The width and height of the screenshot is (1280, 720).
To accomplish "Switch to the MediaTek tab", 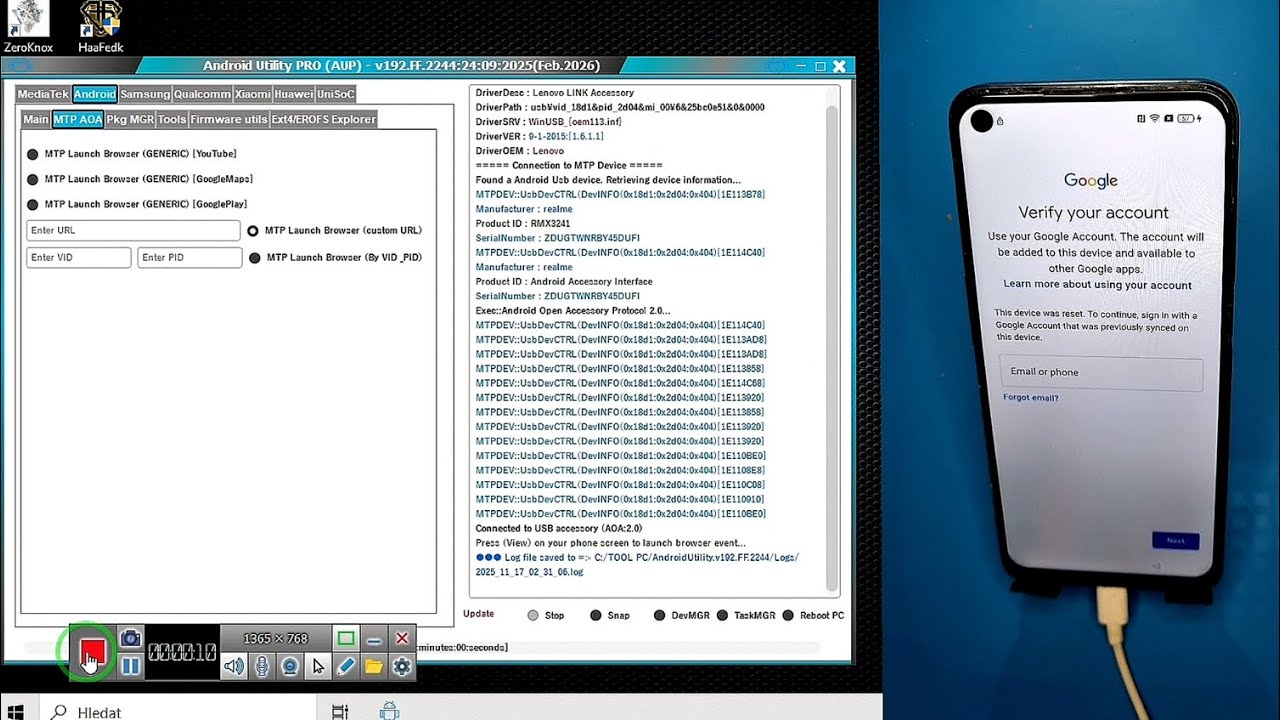I will (43, 94).
